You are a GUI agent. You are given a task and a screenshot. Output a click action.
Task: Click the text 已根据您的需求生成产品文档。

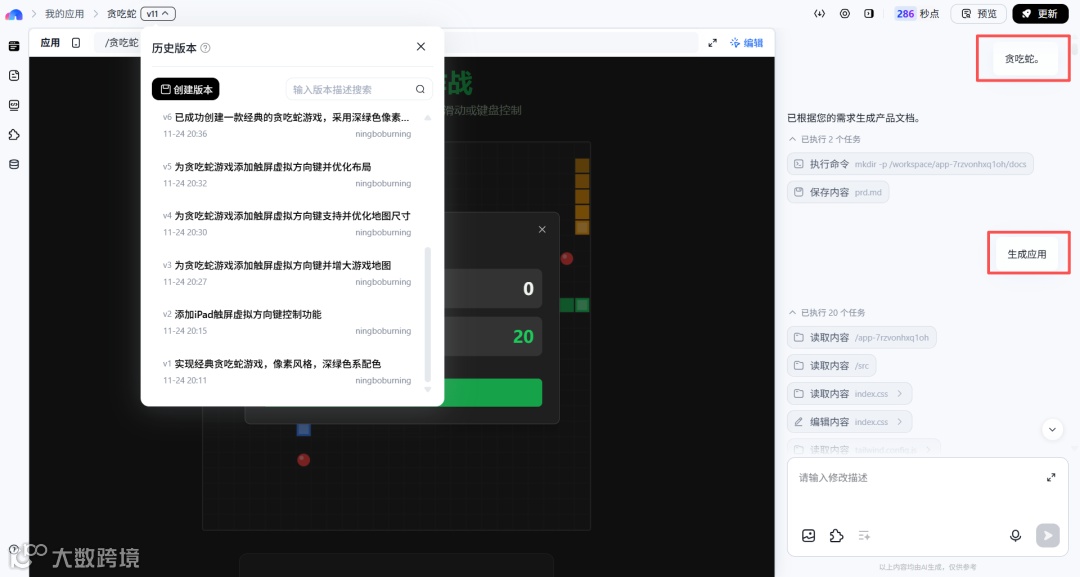(x=854, y=118)
